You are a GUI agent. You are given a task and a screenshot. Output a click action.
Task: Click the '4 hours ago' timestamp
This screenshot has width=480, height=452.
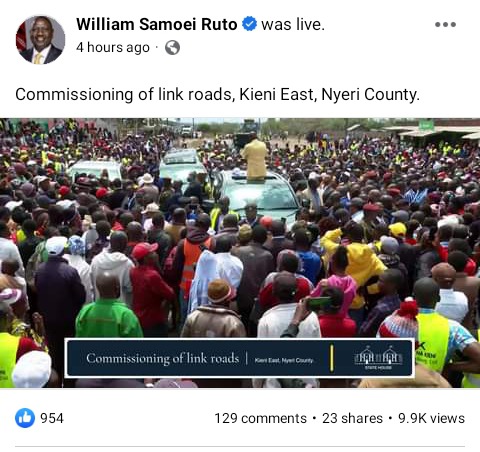point(113,47)
